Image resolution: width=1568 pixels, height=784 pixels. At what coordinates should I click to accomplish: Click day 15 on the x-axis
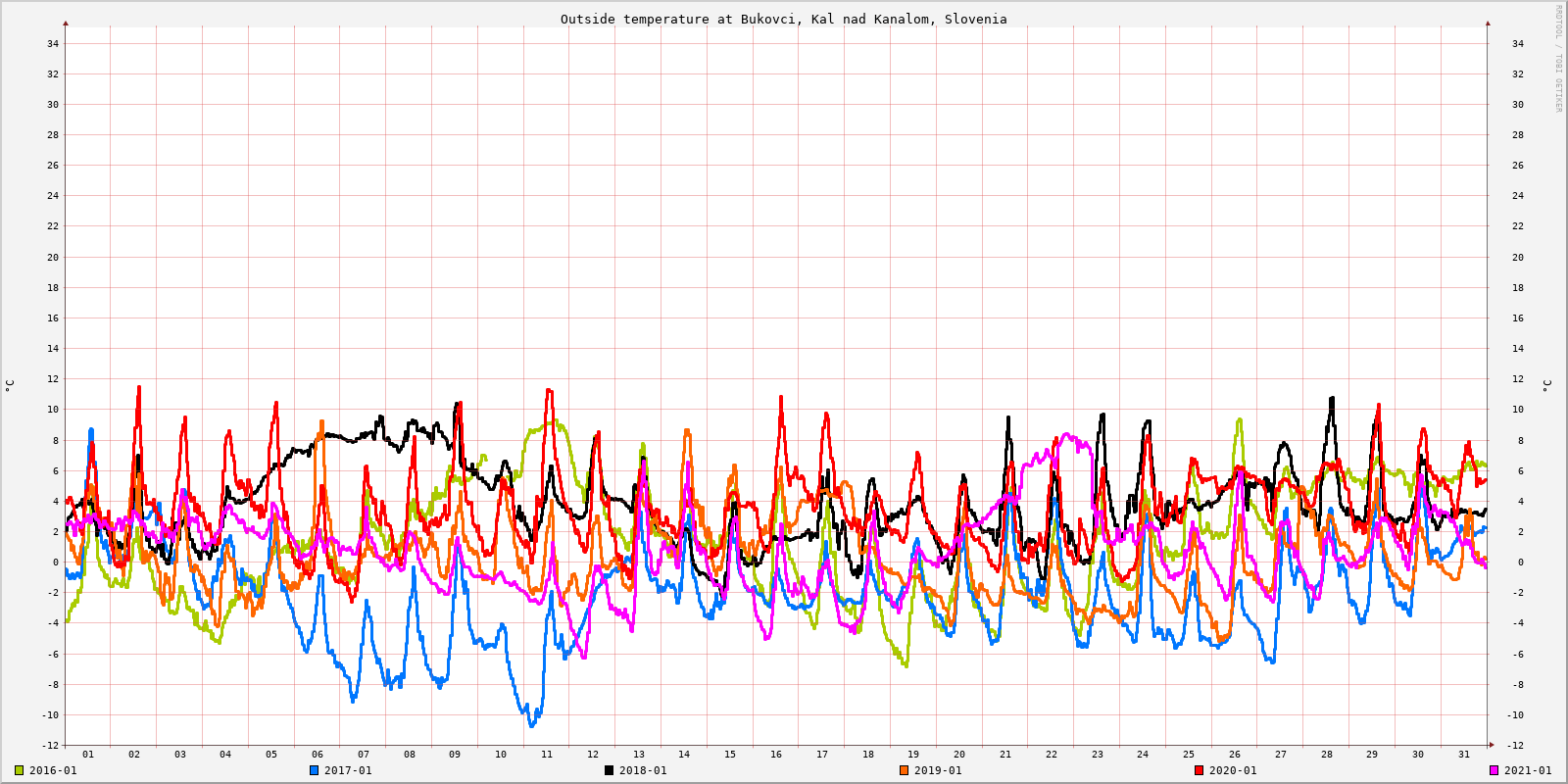[730, 755]
